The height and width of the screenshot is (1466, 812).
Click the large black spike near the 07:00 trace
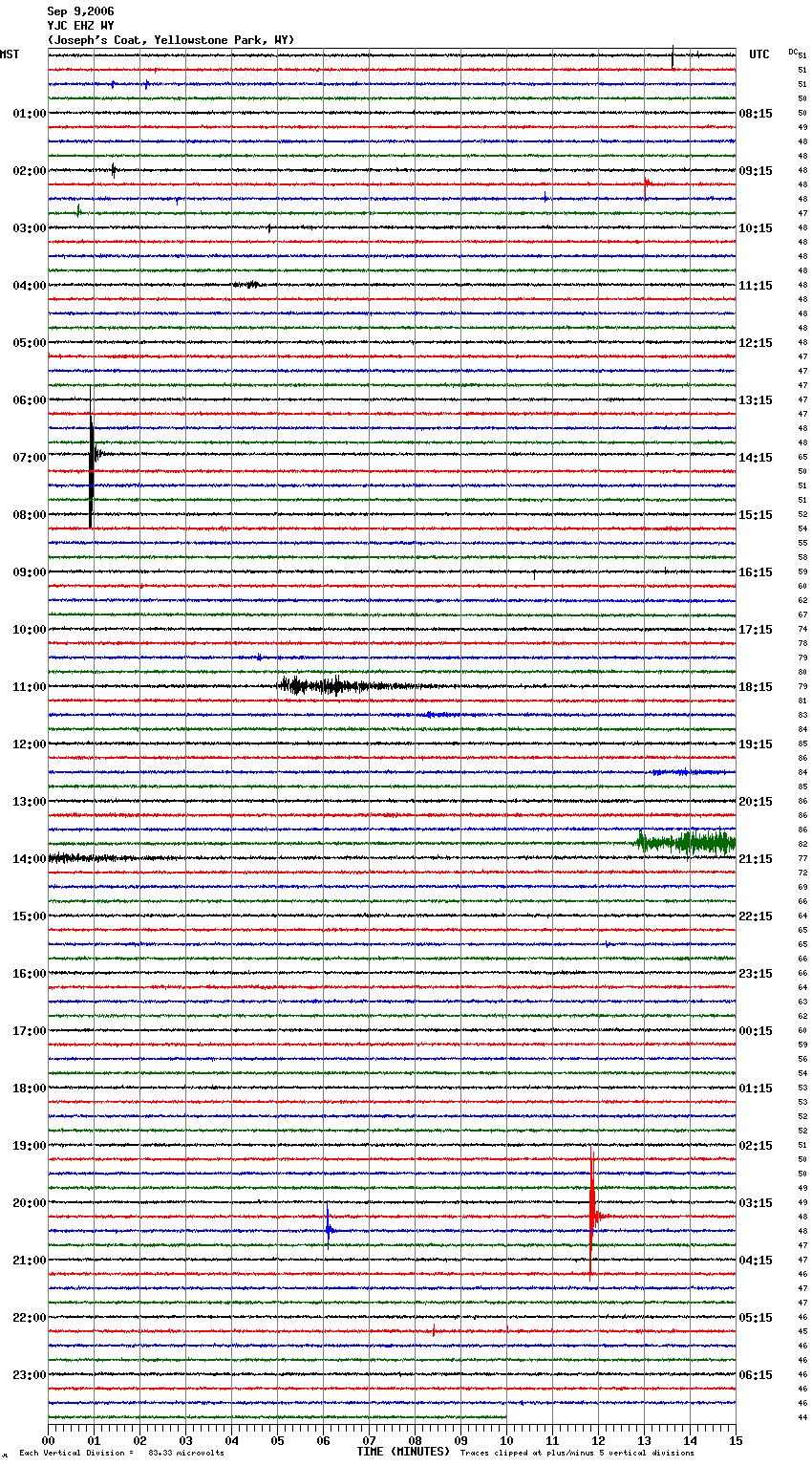coord(91,457)
